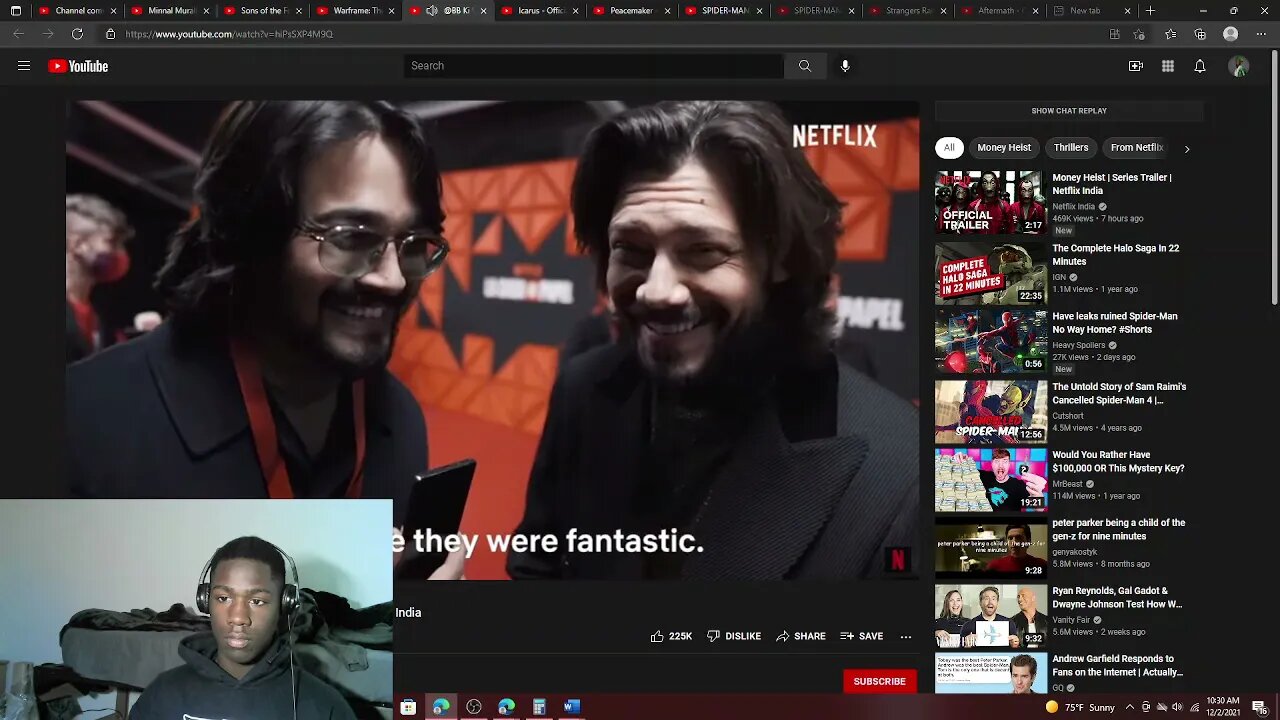Open browser settings and more menu
Screen dimensions: 1280x720
(1261, 34)
